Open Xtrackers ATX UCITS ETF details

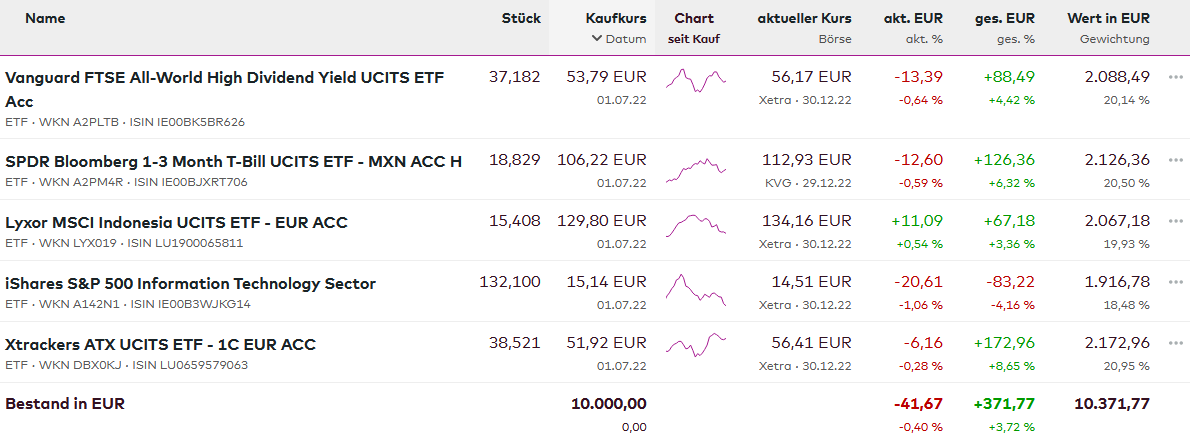(160, 344)
